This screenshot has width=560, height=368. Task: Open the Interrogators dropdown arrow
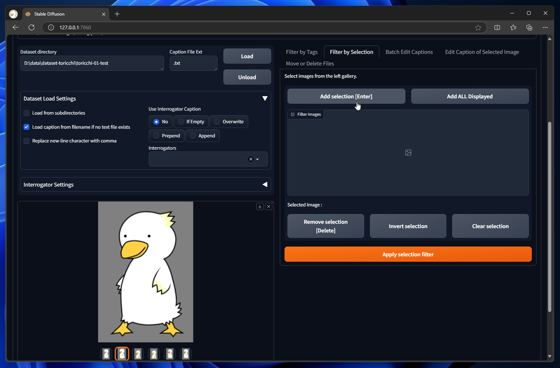pos(258,159)
